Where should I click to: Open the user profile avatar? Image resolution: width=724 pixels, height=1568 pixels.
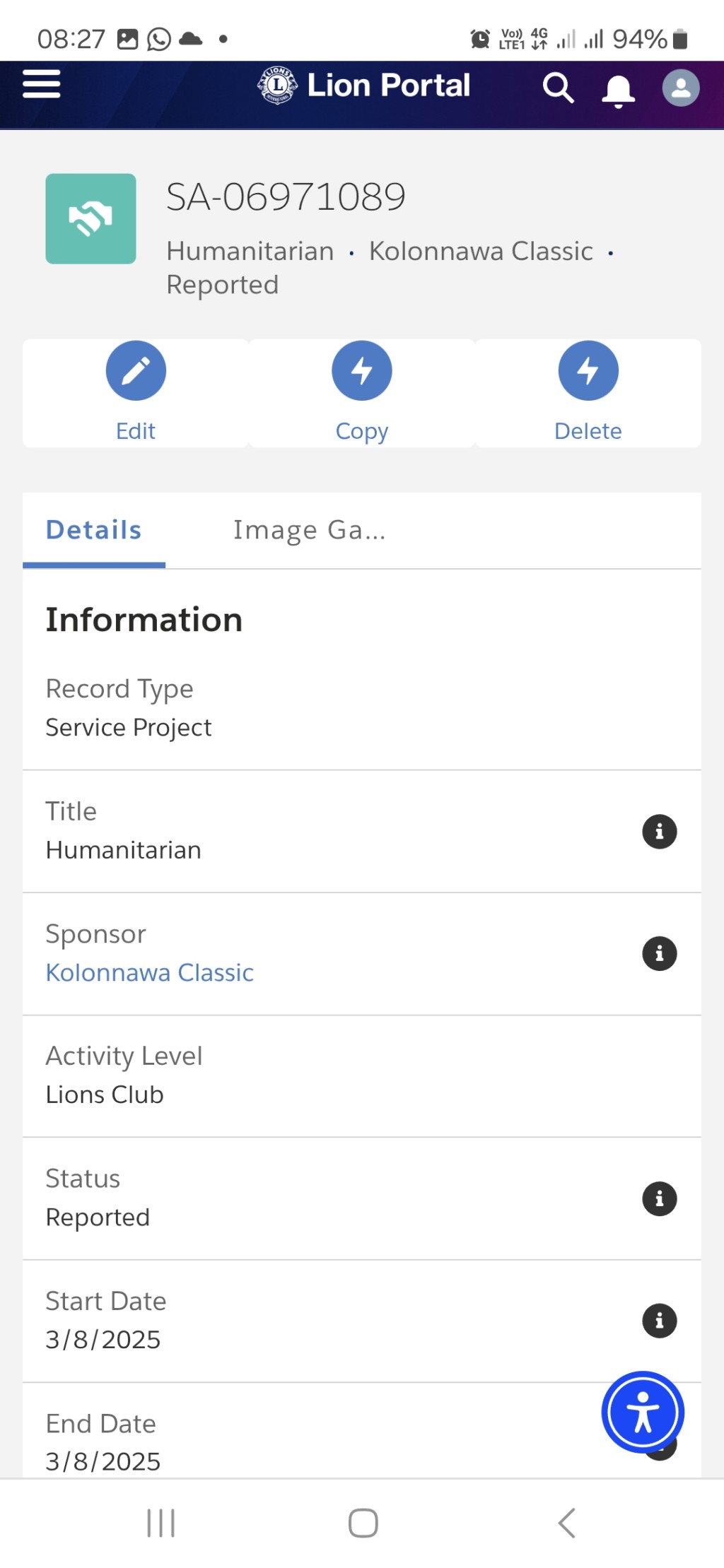[x=681, y=88]
